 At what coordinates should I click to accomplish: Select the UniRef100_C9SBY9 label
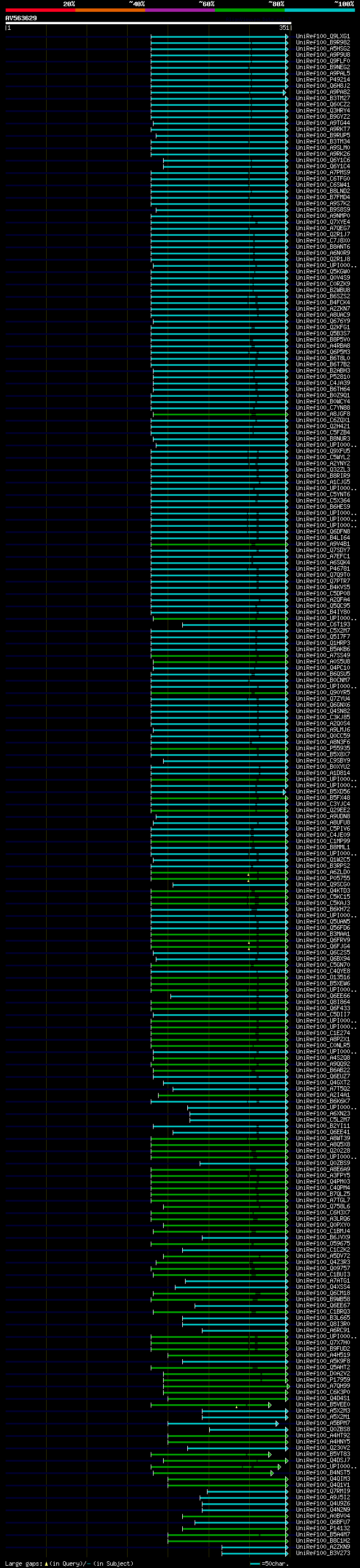tap(323, 760)
